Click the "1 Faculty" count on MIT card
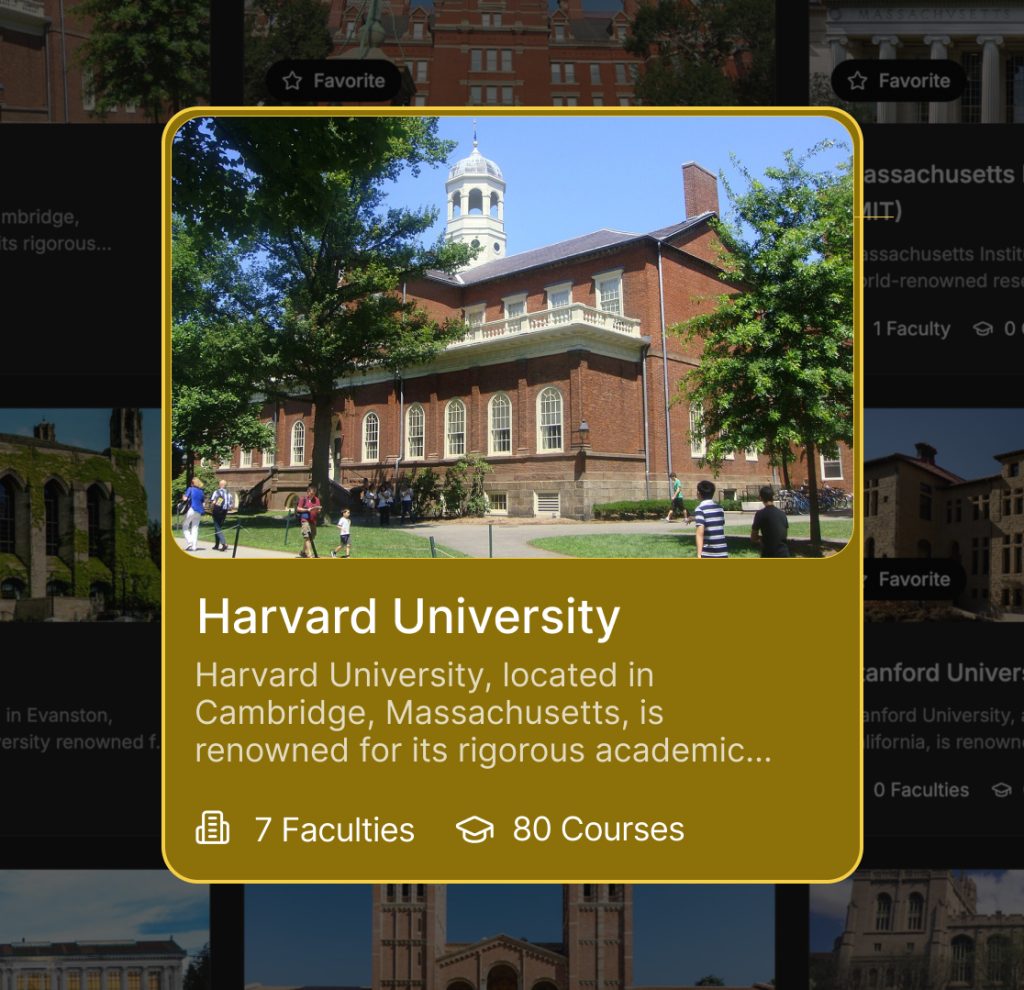The width and height of the screenshot is (1024, 990). pyautogui.click(x=912, y=329)
